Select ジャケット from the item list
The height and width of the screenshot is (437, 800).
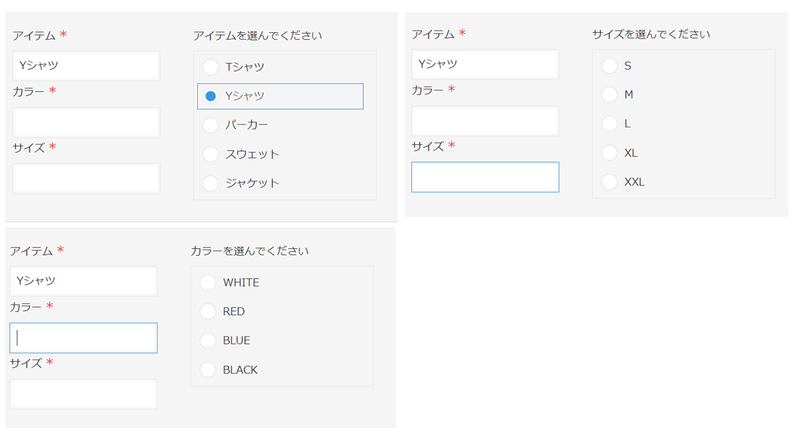click(x=210, y=183)
